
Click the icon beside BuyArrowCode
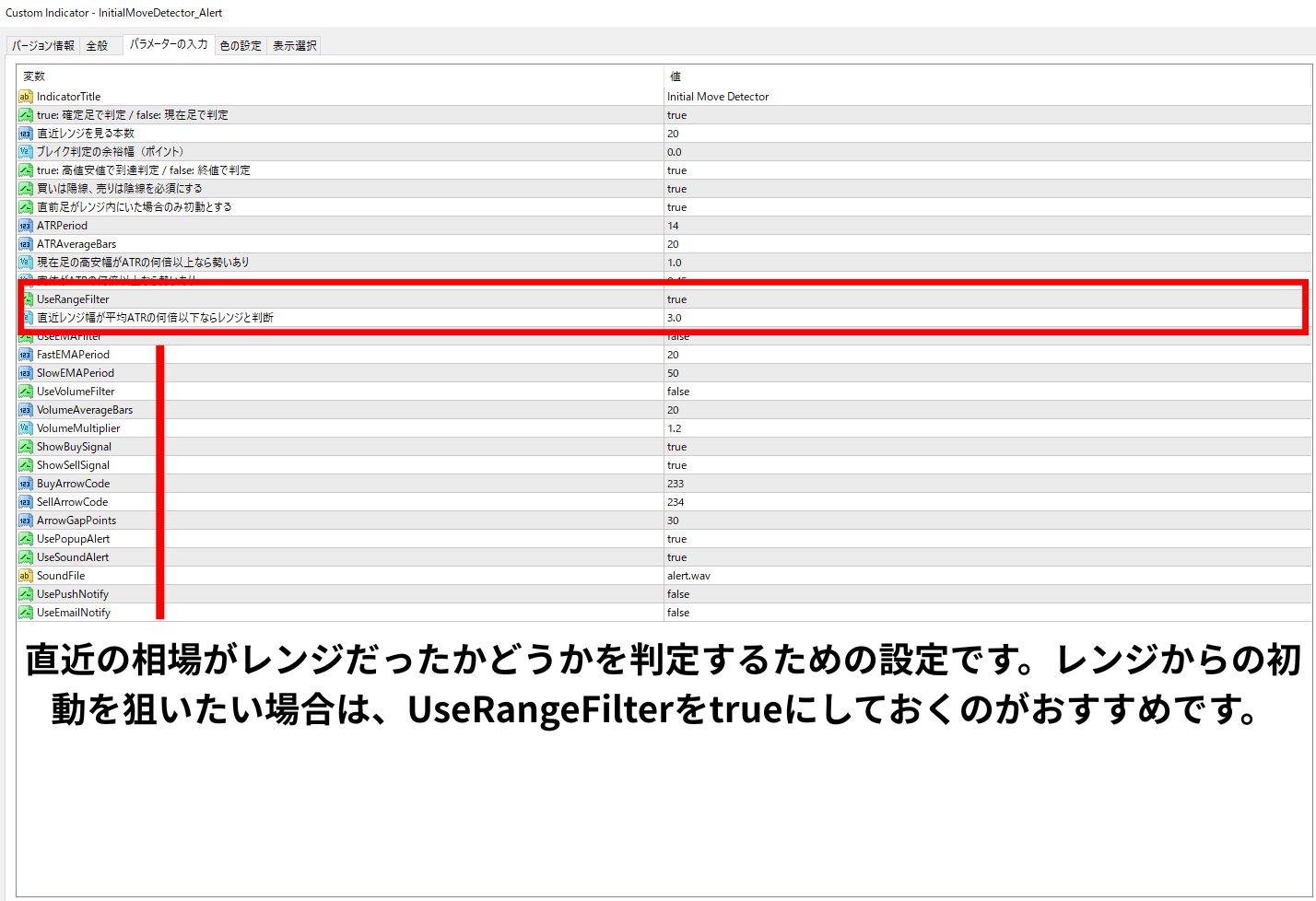(26, 484)
